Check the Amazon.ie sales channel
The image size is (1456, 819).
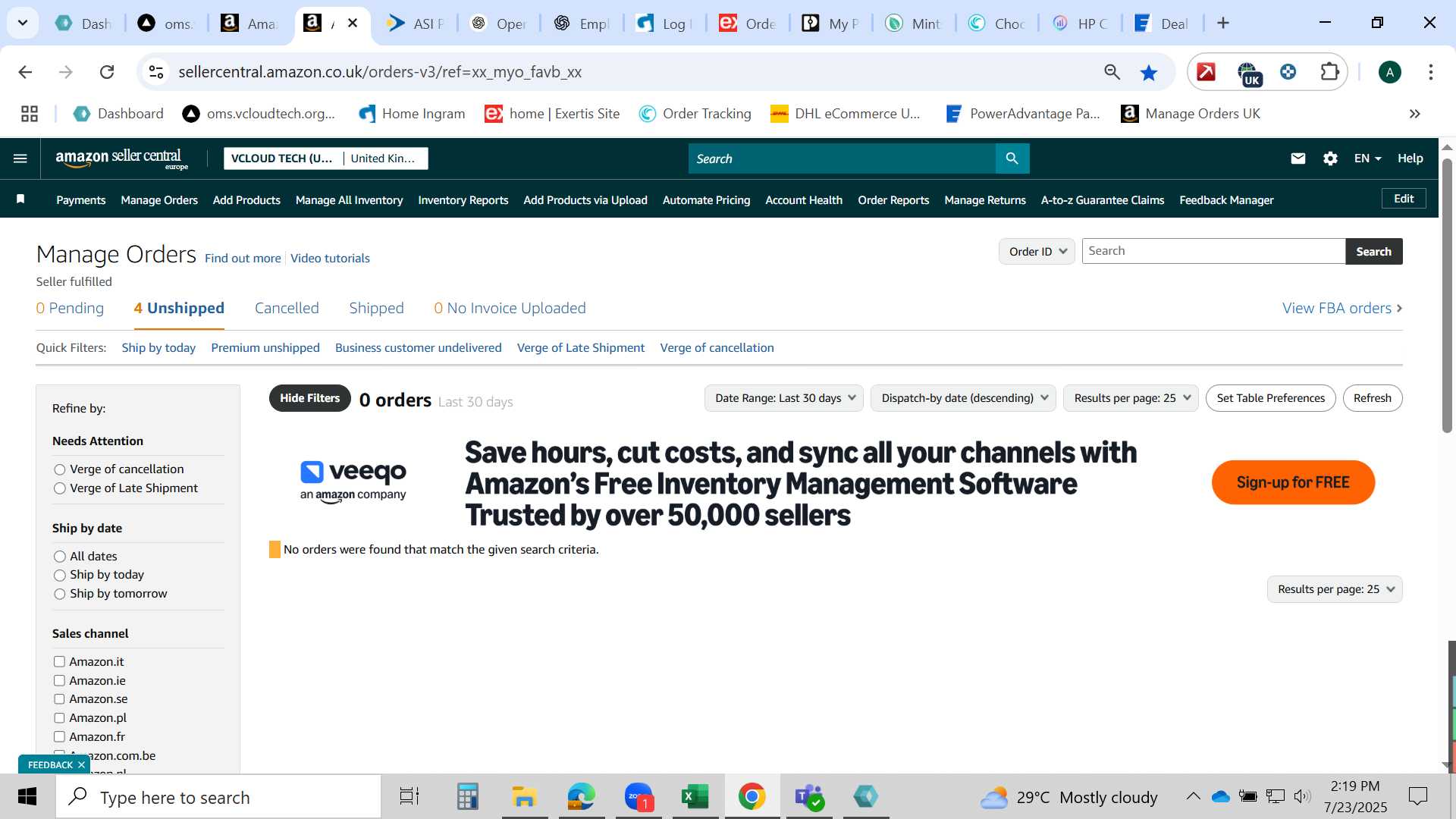pos(59,681)
